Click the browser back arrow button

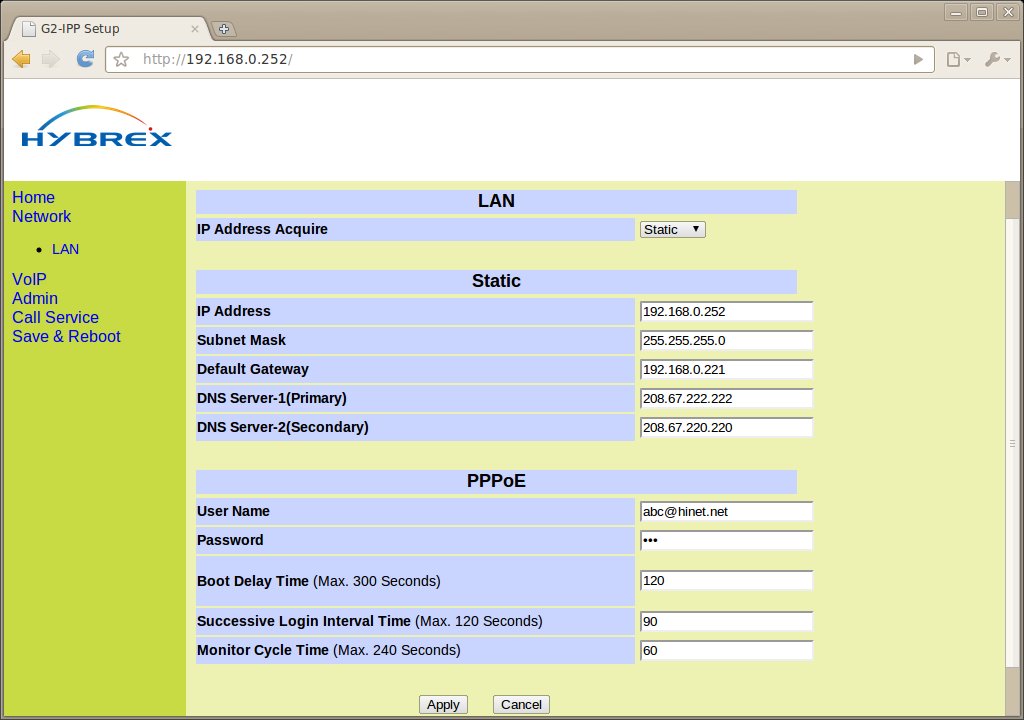click(x=21, y=60)
